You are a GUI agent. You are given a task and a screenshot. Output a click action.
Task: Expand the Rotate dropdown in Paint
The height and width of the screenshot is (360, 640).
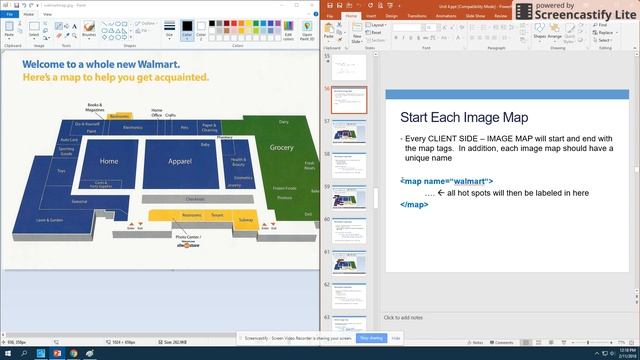click(x=47, y=38)
